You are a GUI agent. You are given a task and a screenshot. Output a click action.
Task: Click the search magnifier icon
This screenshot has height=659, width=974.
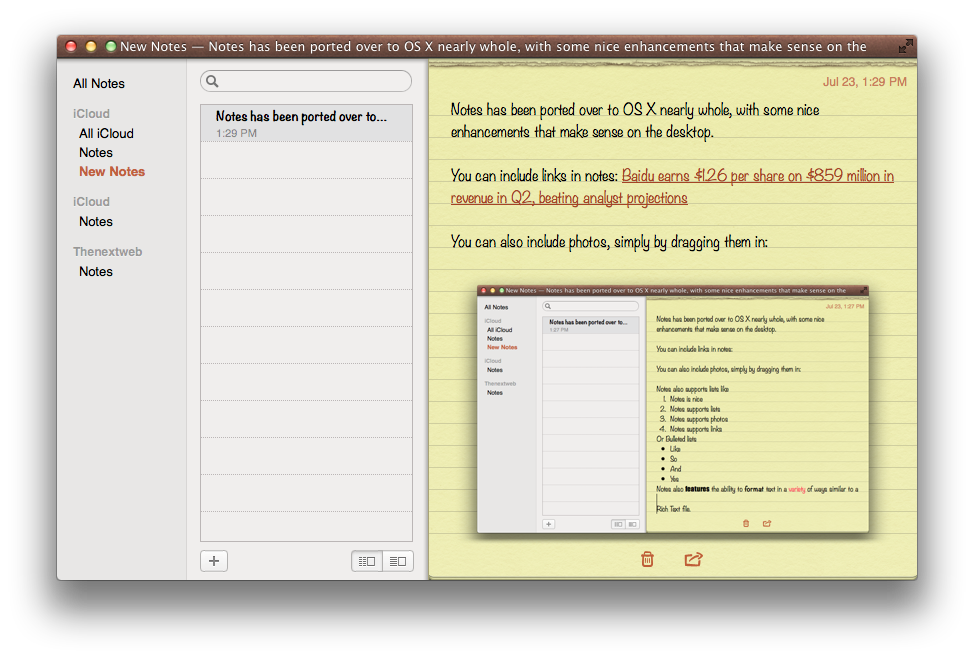pyautogui.click(x=212, y=81)
